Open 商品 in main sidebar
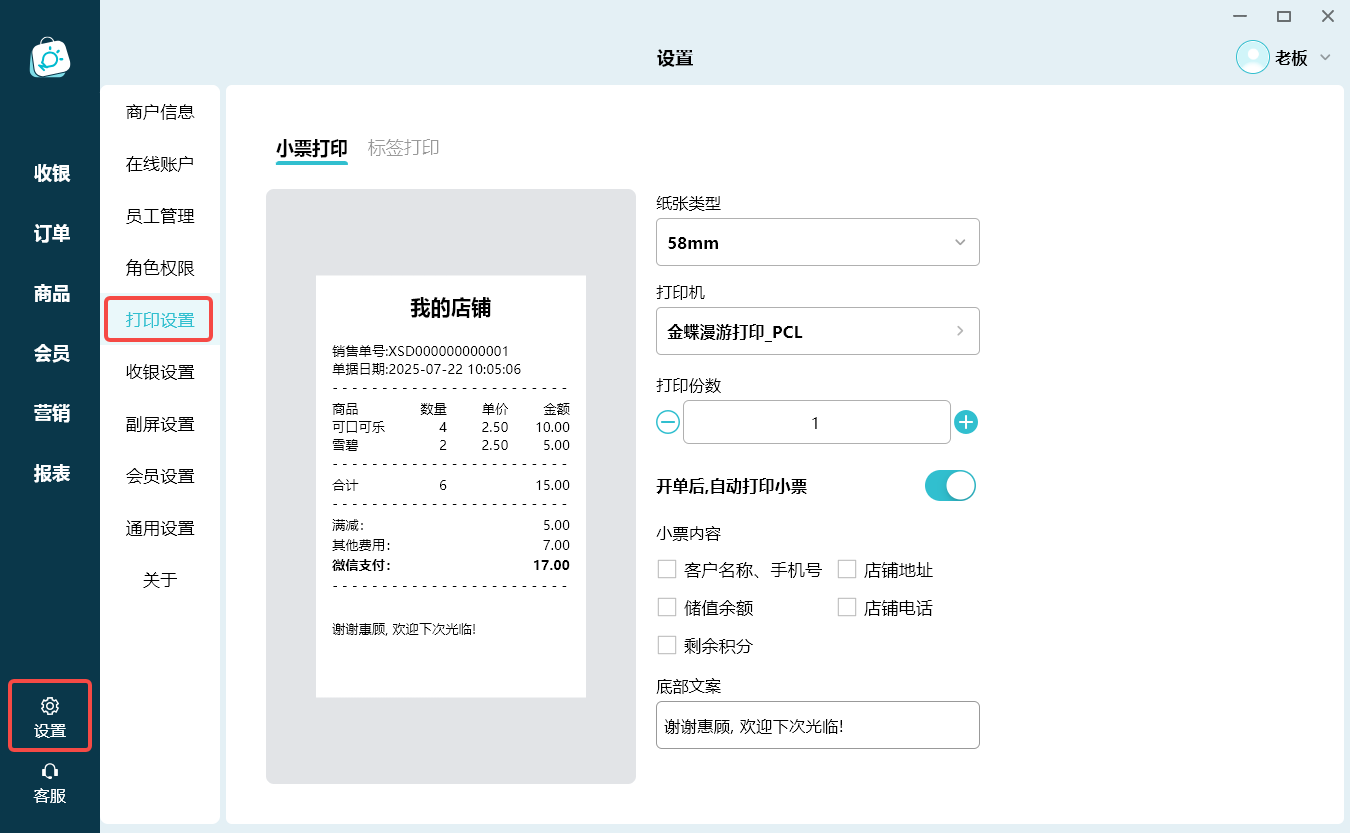 pyautogui.click(x=52, y=293)
